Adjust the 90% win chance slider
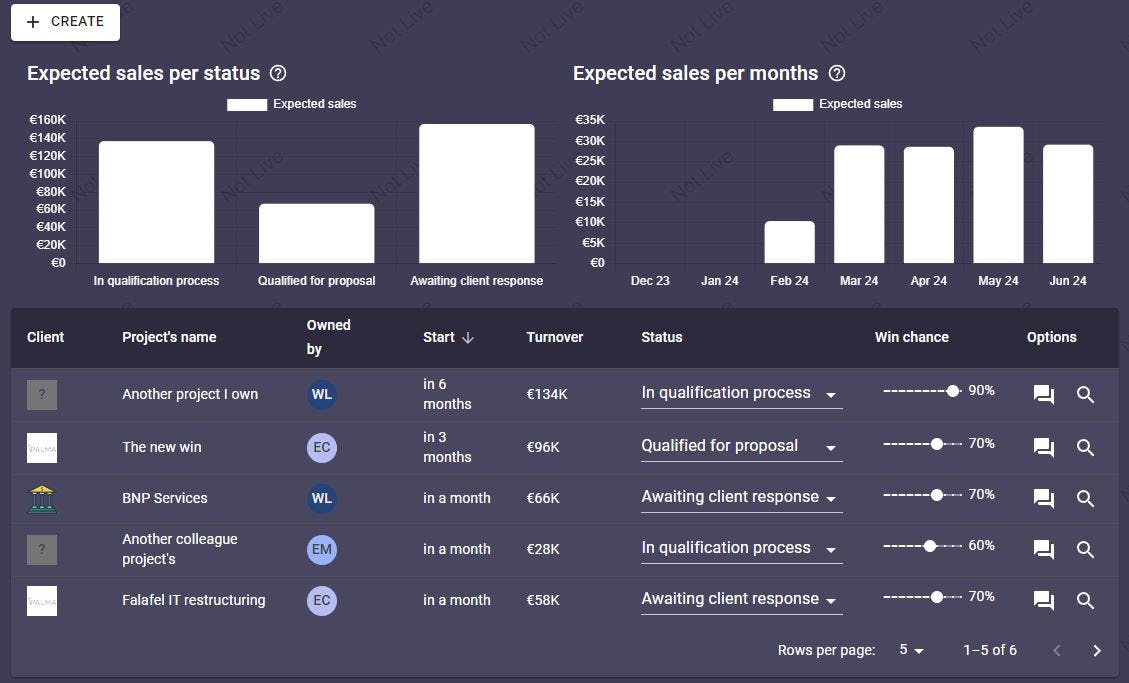Image resolution: width=1129 pixels, height=683 pixels. [953, 391]
